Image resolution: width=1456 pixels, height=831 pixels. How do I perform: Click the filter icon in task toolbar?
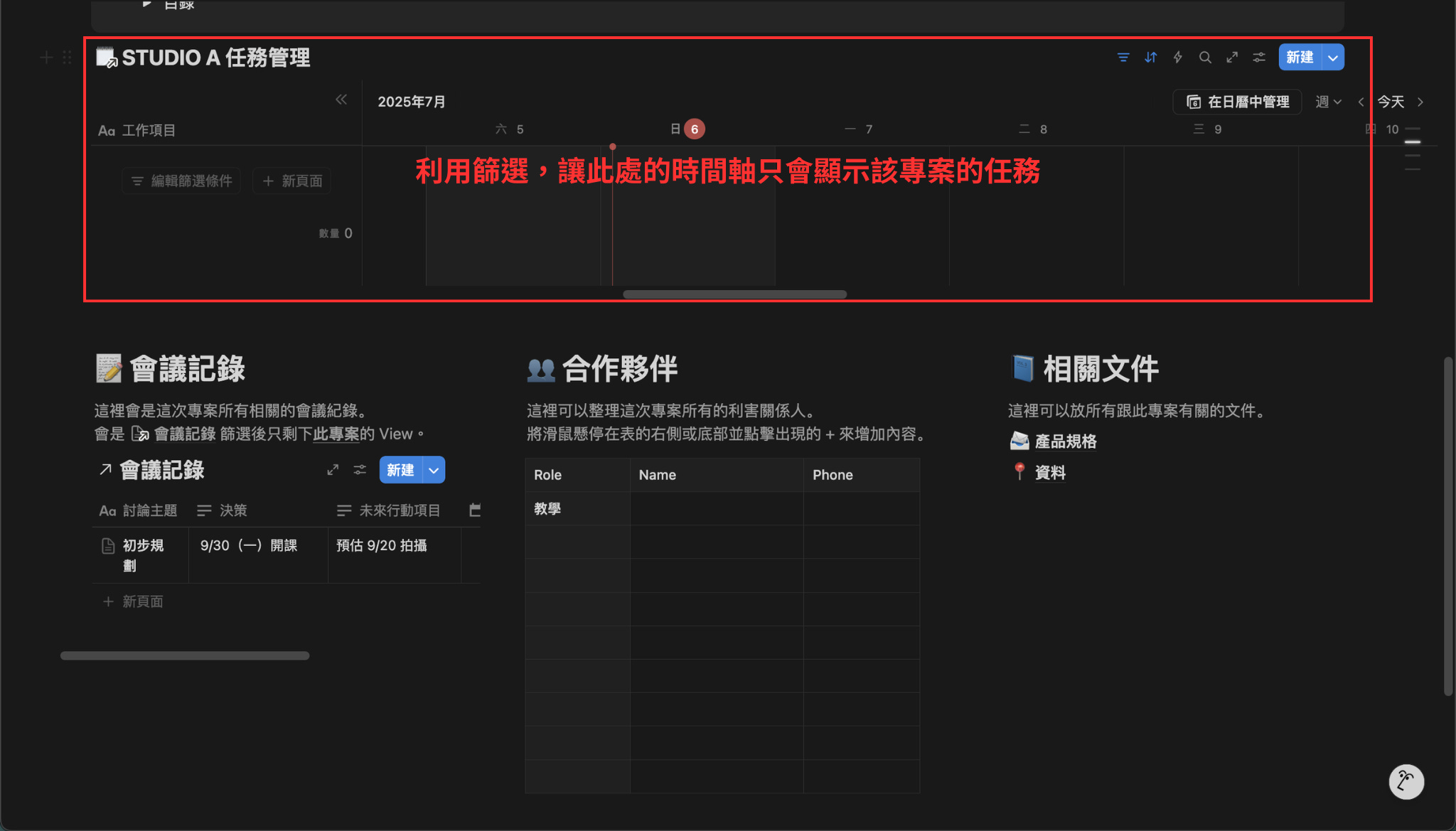pos(1123,58)
